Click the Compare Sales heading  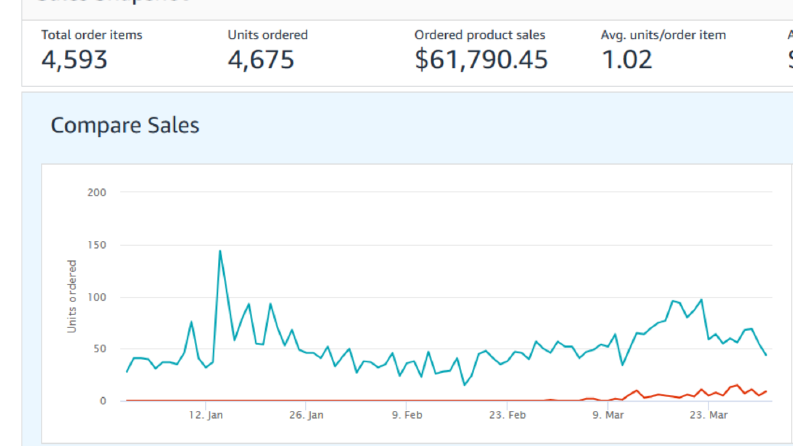(125, 125)
